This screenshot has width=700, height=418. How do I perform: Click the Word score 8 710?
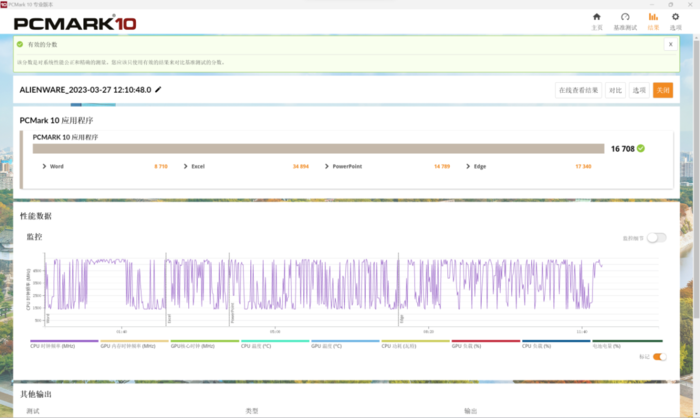click(x=161, y=166)
